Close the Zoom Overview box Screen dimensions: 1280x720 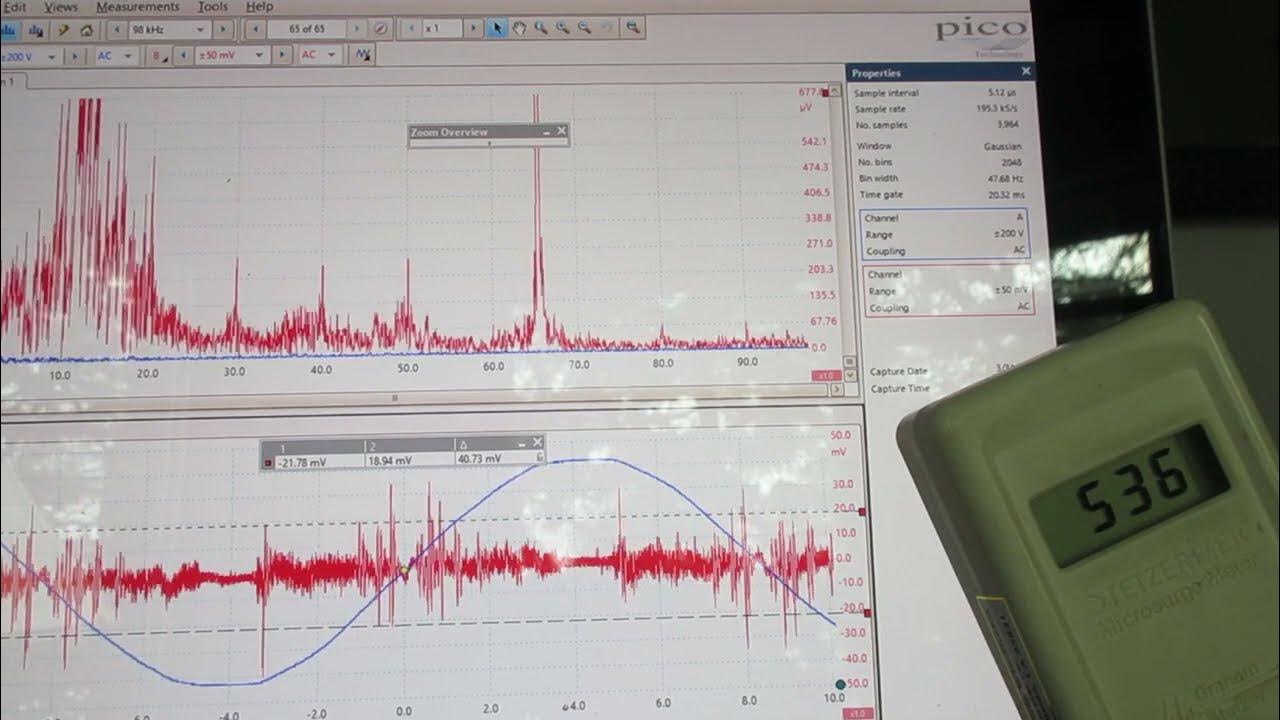pos(561,131)
